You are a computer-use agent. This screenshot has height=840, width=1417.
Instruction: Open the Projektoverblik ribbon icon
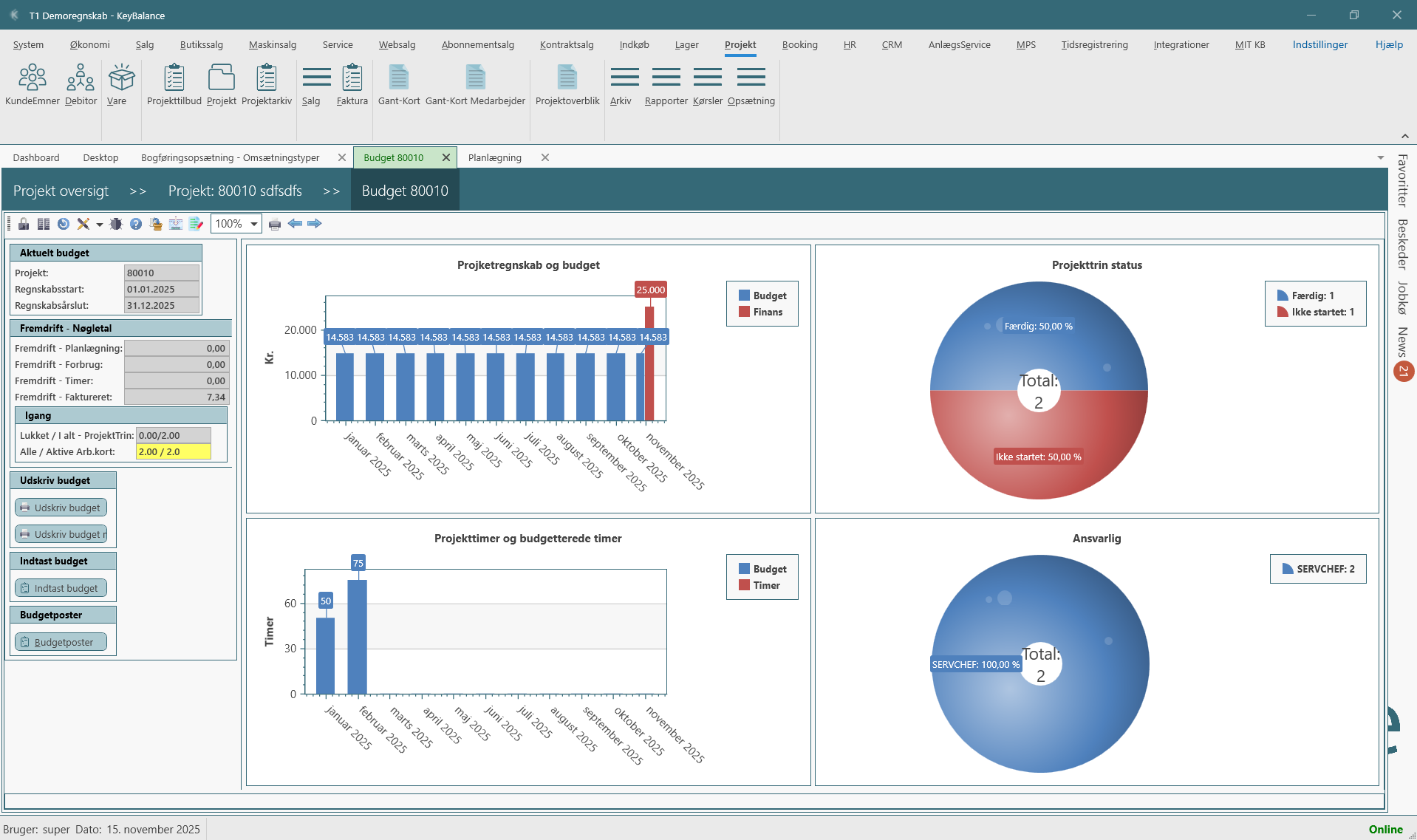click(x=567, y=85)
